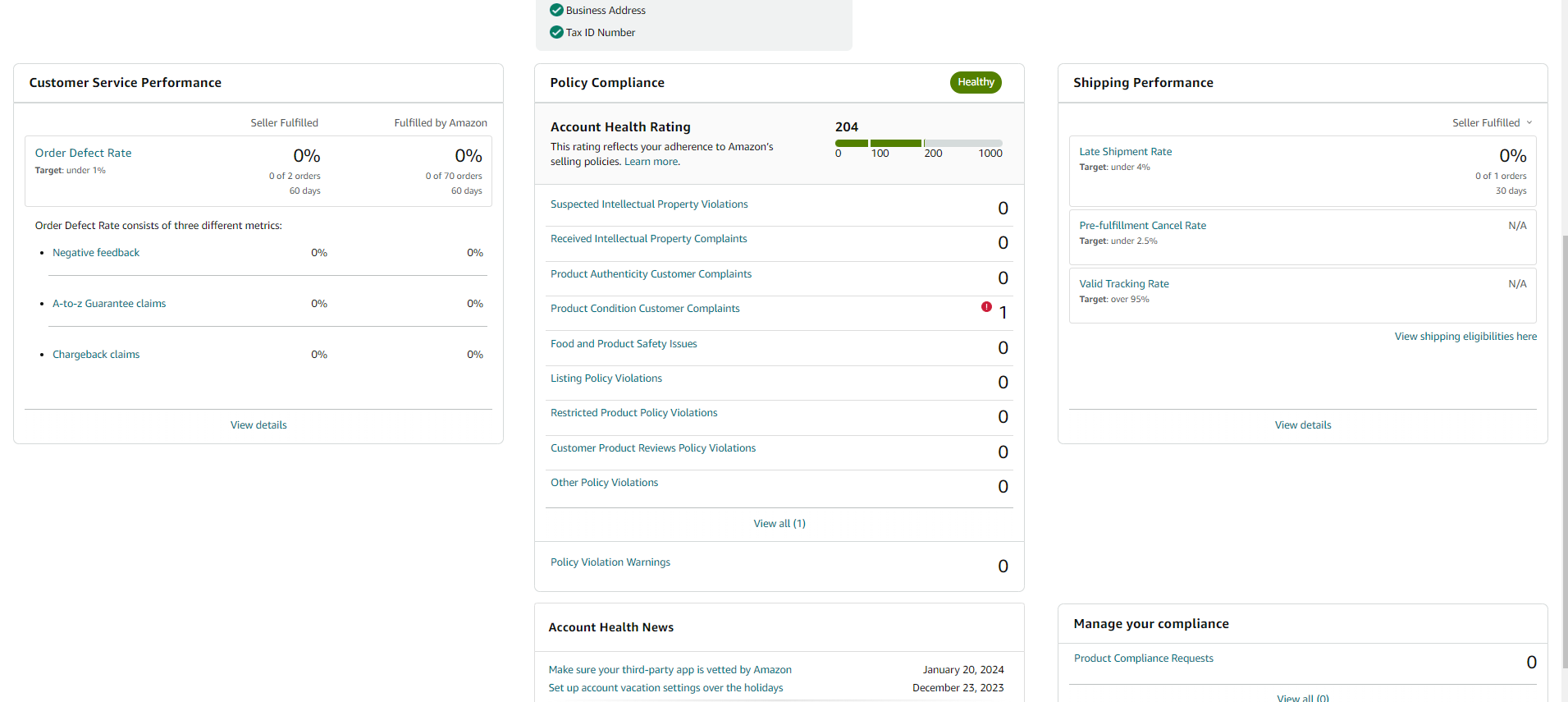This screenshot has width=1568, height=702.
Task: Open Learn more about Account Health Rating
Action: tap(651, 162)
